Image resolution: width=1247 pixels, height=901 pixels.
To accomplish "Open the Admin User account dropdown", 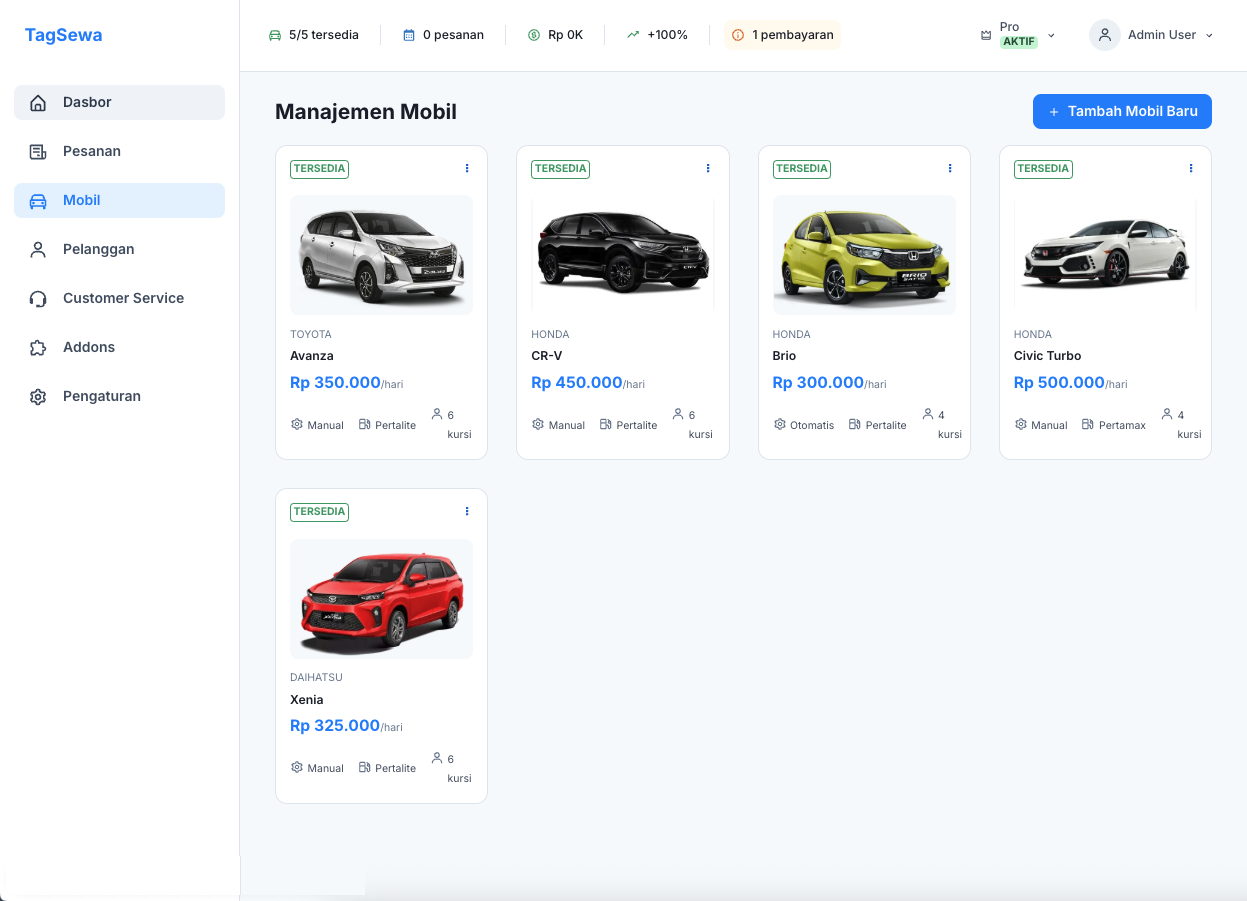I will click(x=1151, y=34).
